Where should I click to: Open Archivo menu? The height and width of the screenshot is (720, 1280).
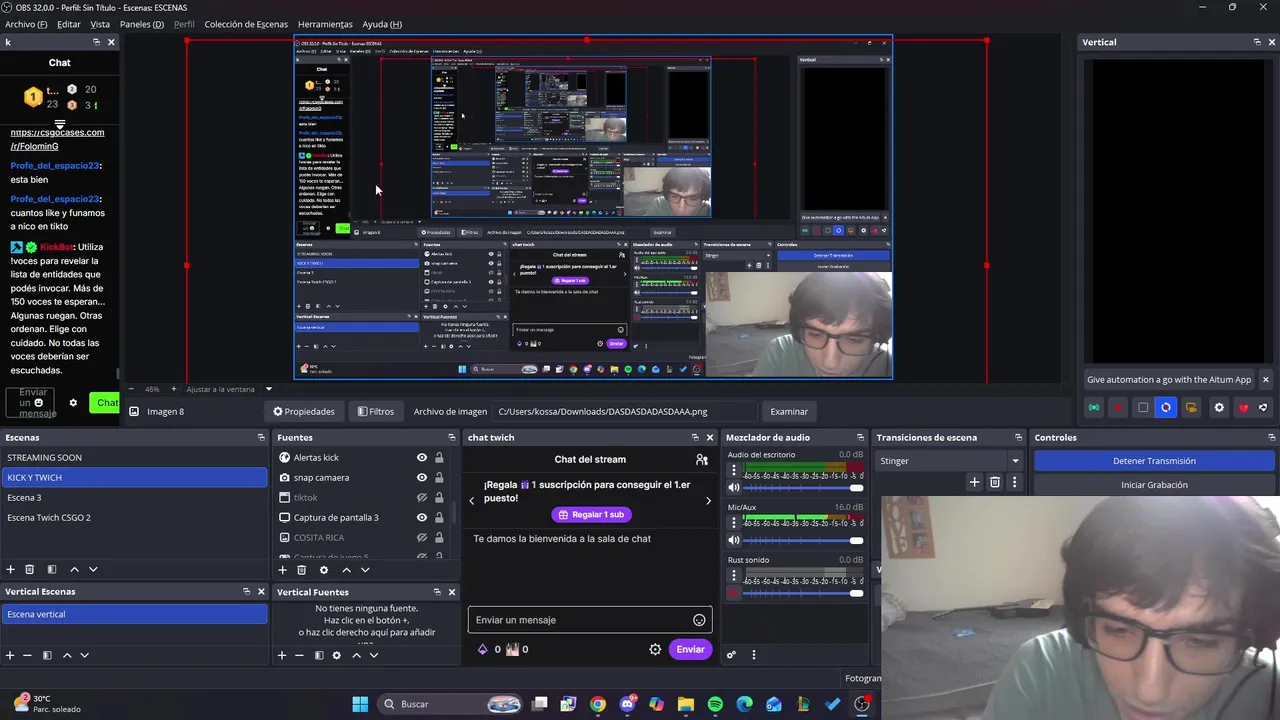[26, 24]
